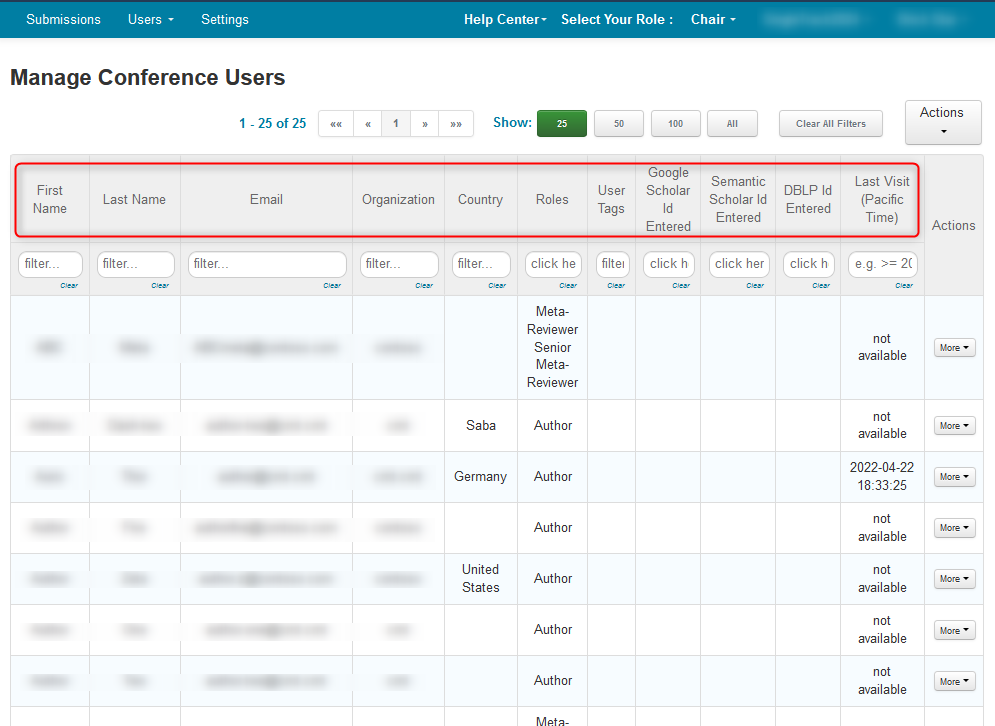The image size is (995, 726).
Task: Navigate to first page with double-left-arrow icon
Action: [336, 123]
